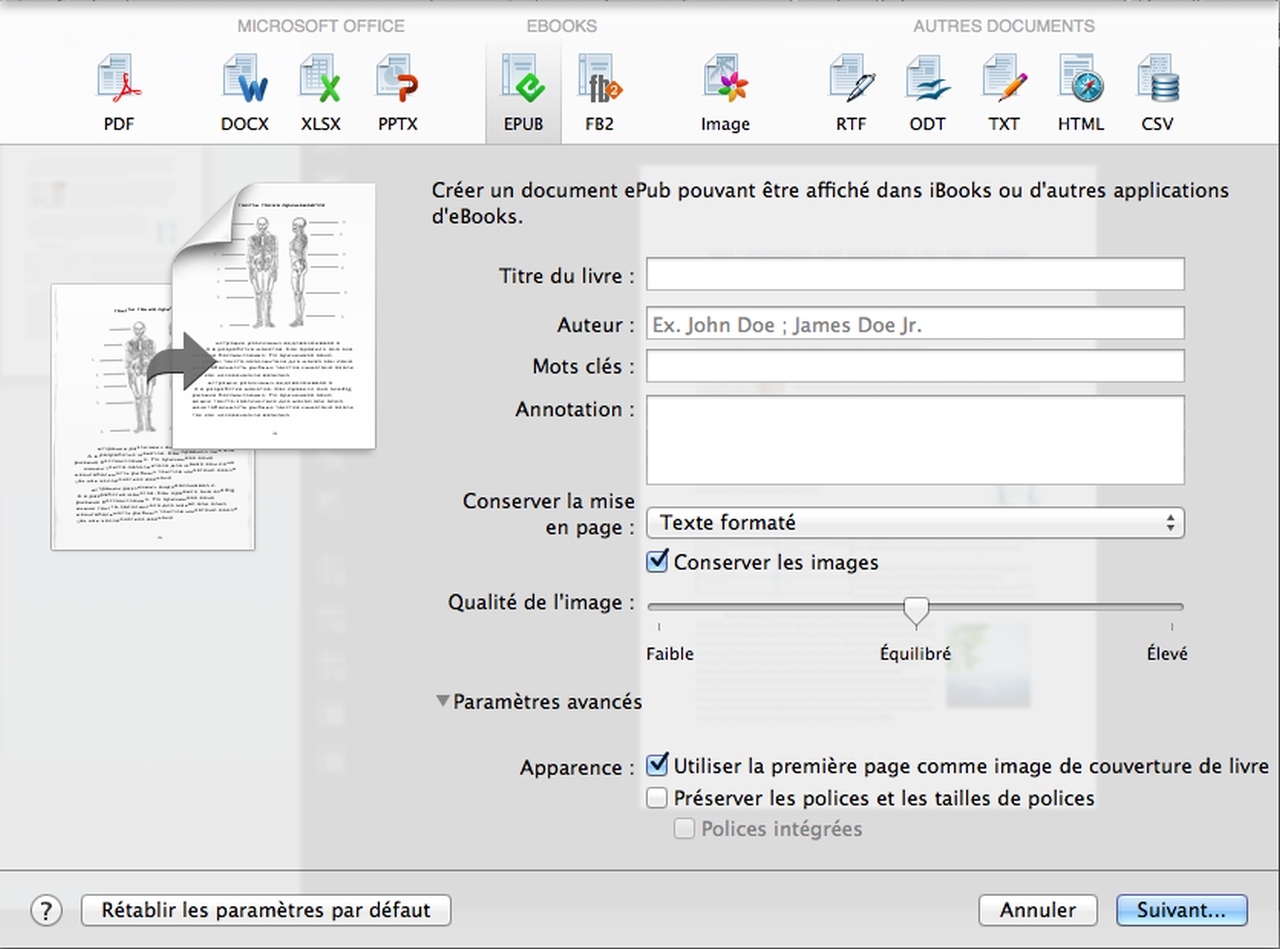Pick the PPTX presentation format icon
The image size is (1280, 949).
pos(398,92)
